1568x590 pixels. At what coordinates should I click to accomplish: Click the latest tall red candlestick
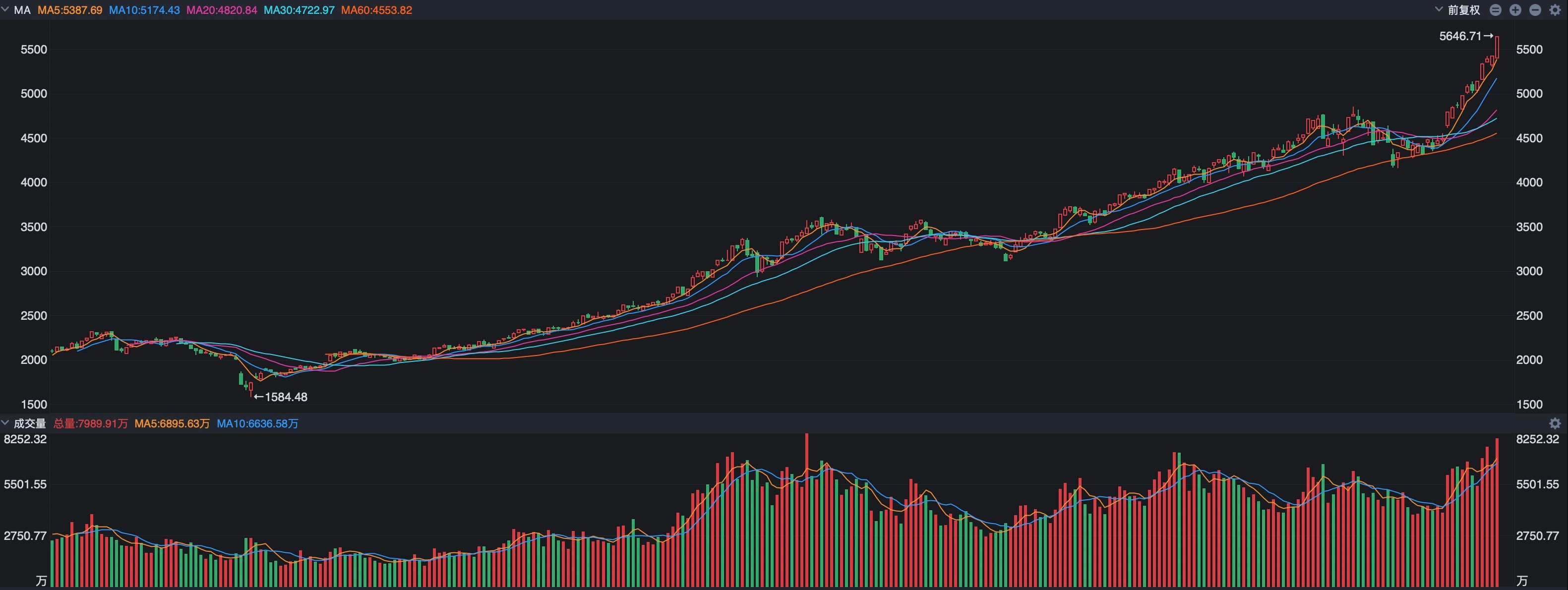click(1497, 48)
